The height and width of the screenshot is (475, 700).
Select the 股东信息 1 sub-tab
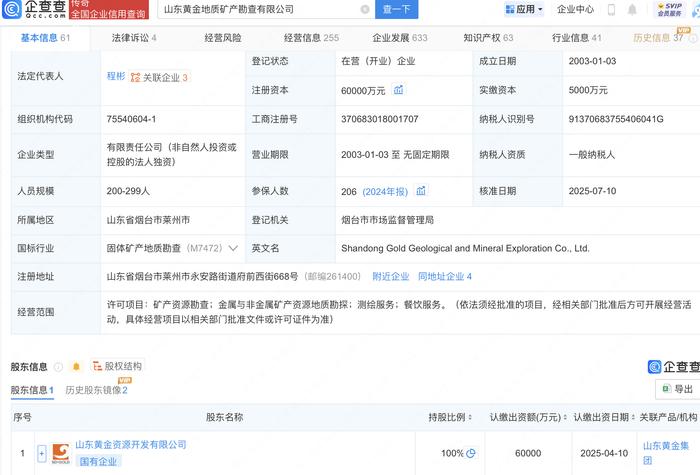click(x=32, y=390)
